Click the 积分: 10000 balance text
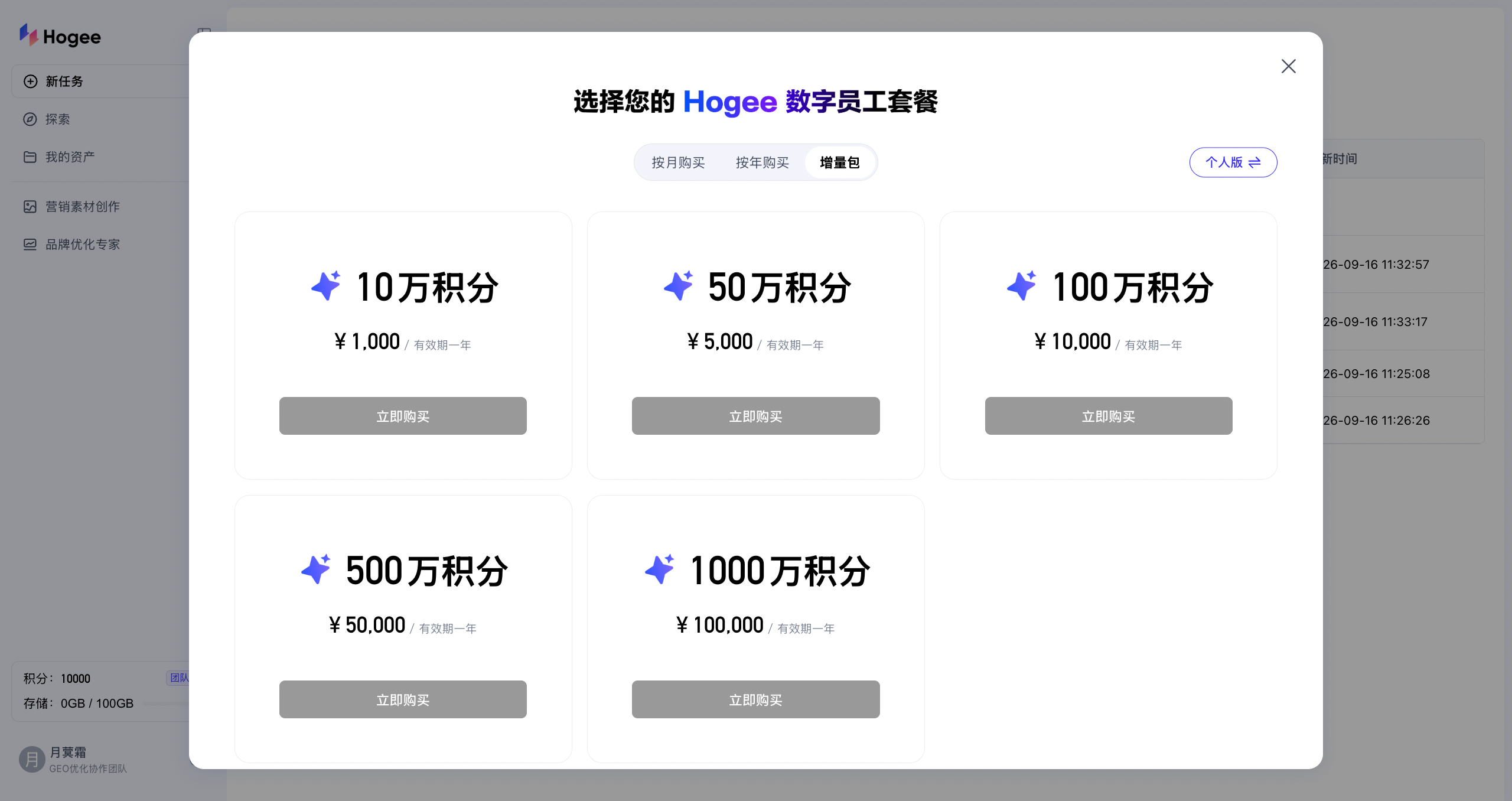This screenshot has width=1512, height=801. point(57,679)
